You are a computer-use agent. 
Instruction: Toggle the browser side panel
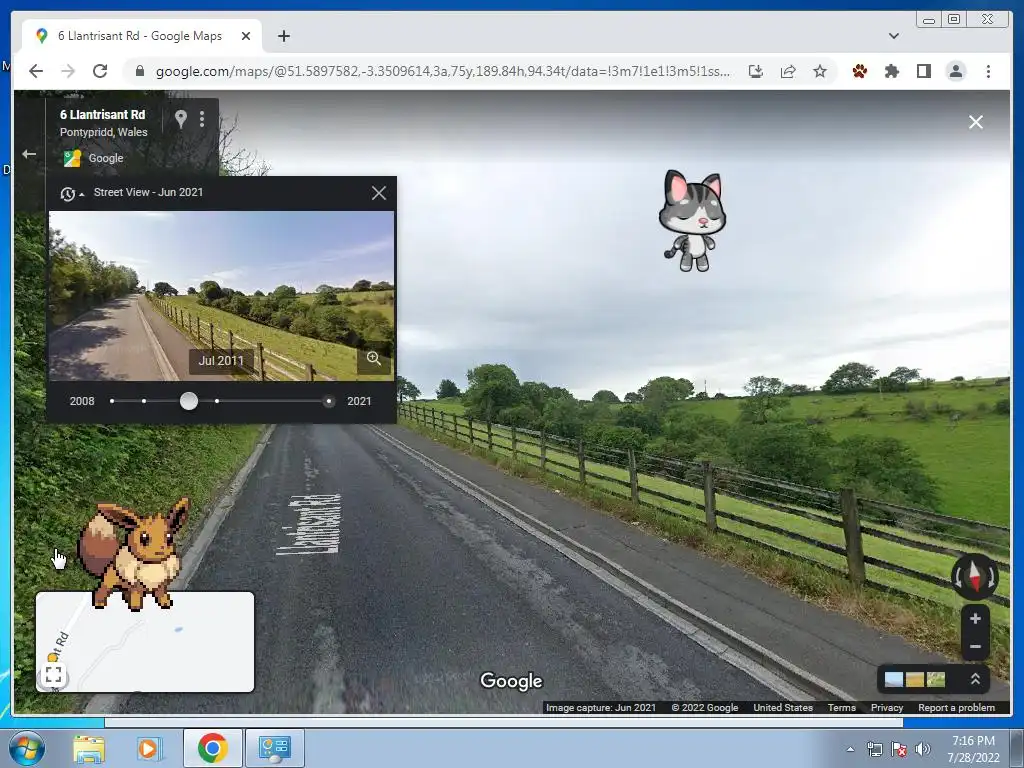[923, 71]
